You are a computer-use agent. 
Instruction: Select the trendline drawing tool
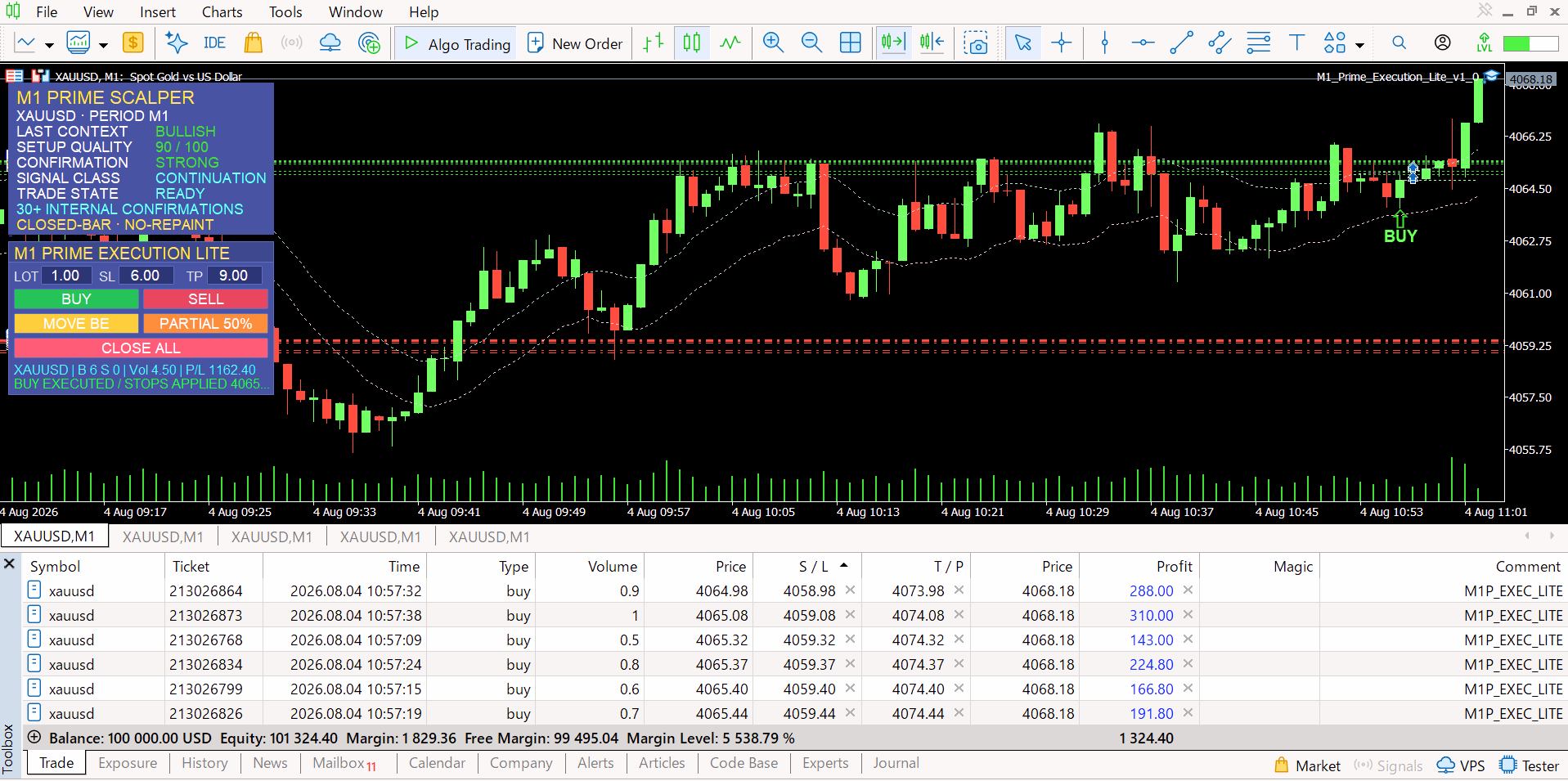click(1181, 43)
